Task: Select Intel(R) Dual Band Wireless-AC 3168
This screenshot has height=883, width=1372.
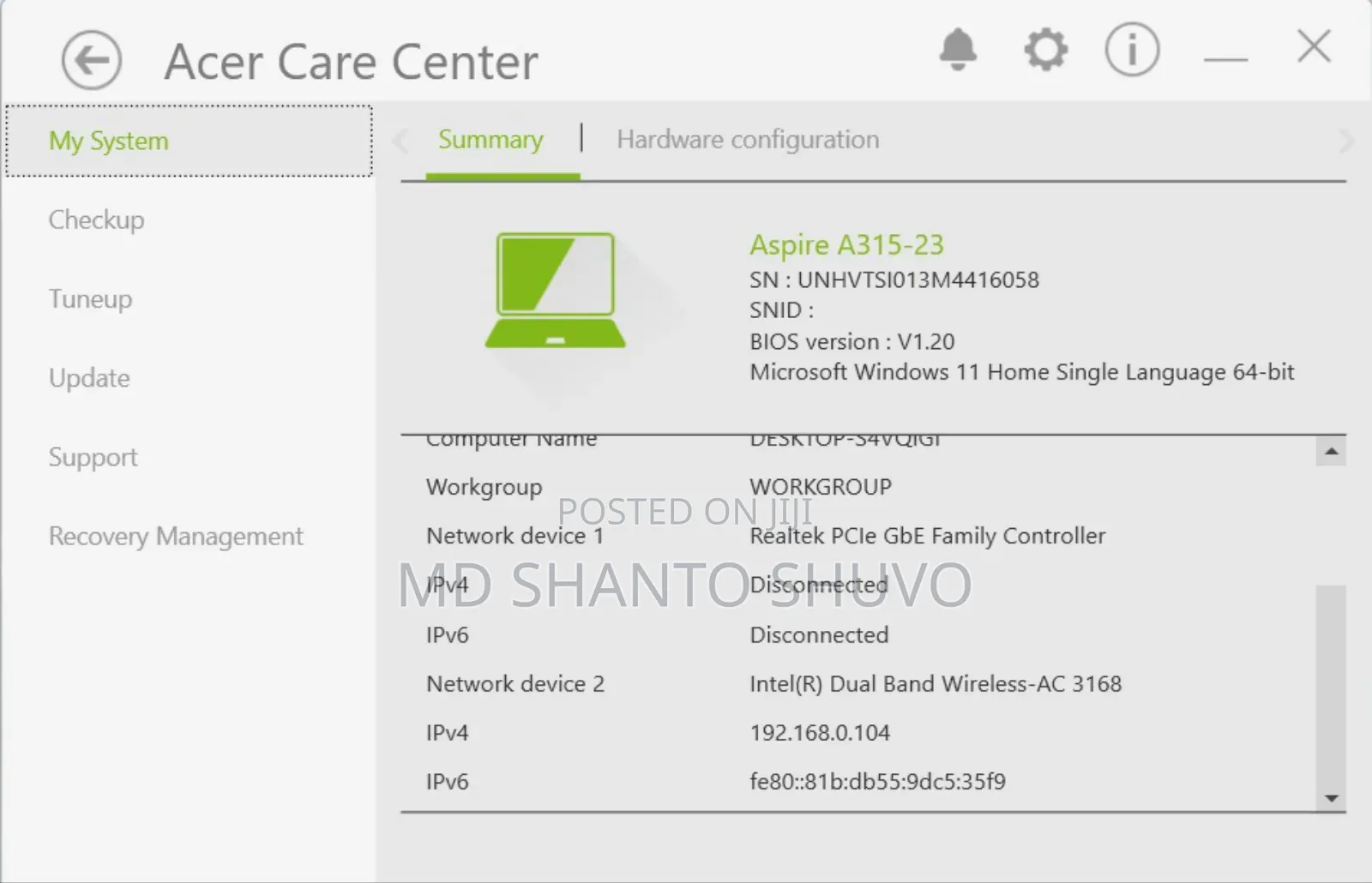Action: click(935, 684)
